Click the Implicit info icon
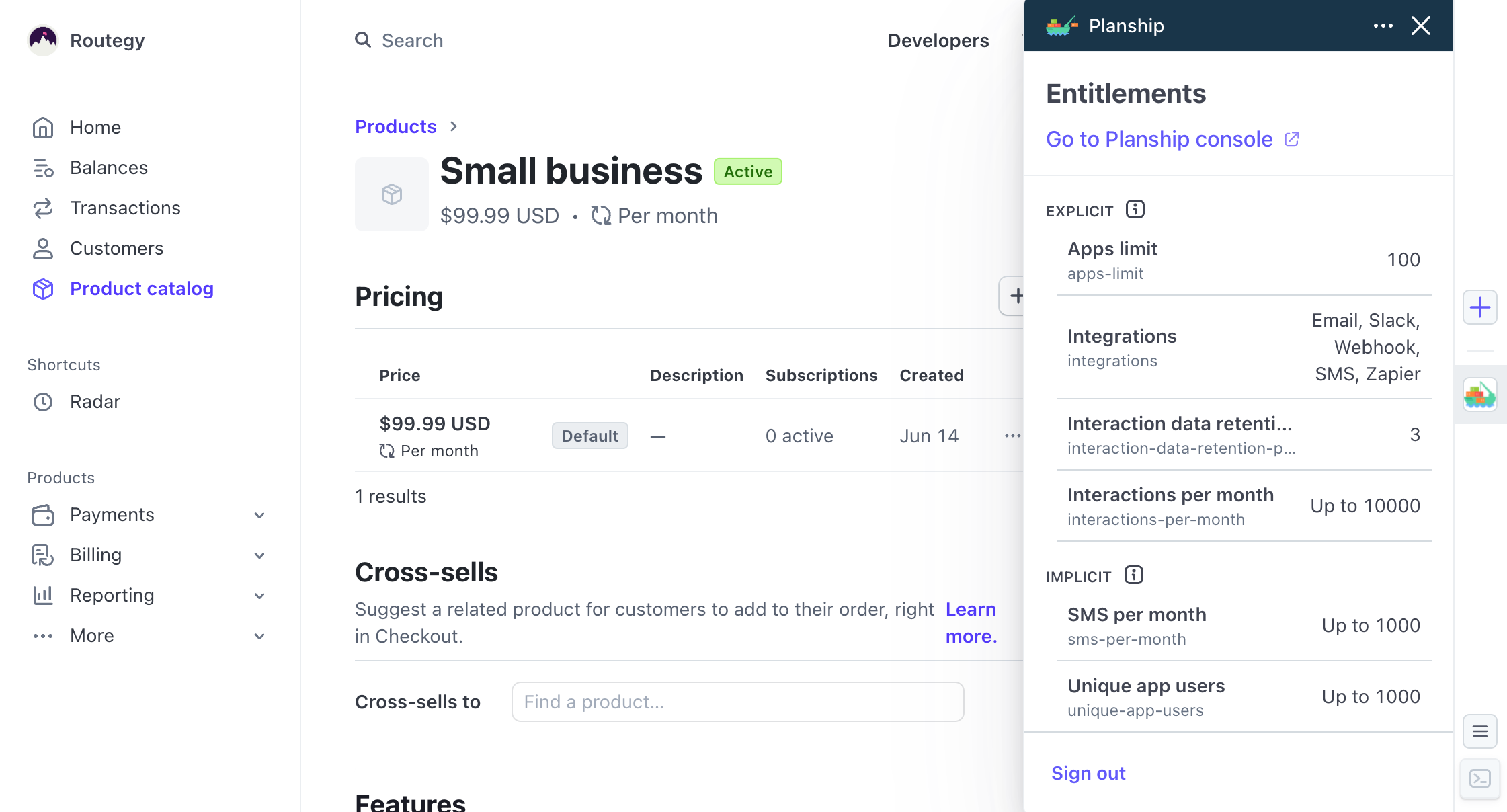1507x812 pixels. 1133,575
